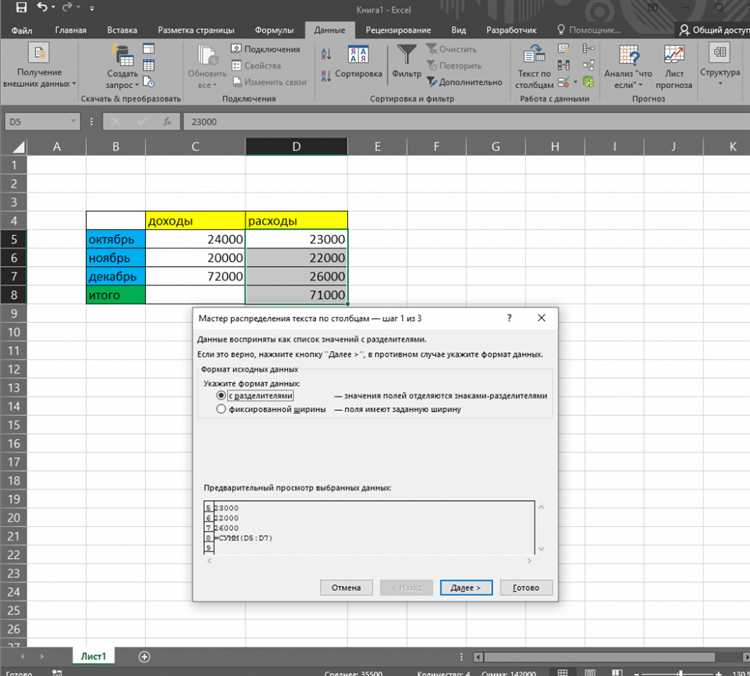
Task: Open the Customize Quick Access Toolbar dropdown
Action: pos(92,8)
